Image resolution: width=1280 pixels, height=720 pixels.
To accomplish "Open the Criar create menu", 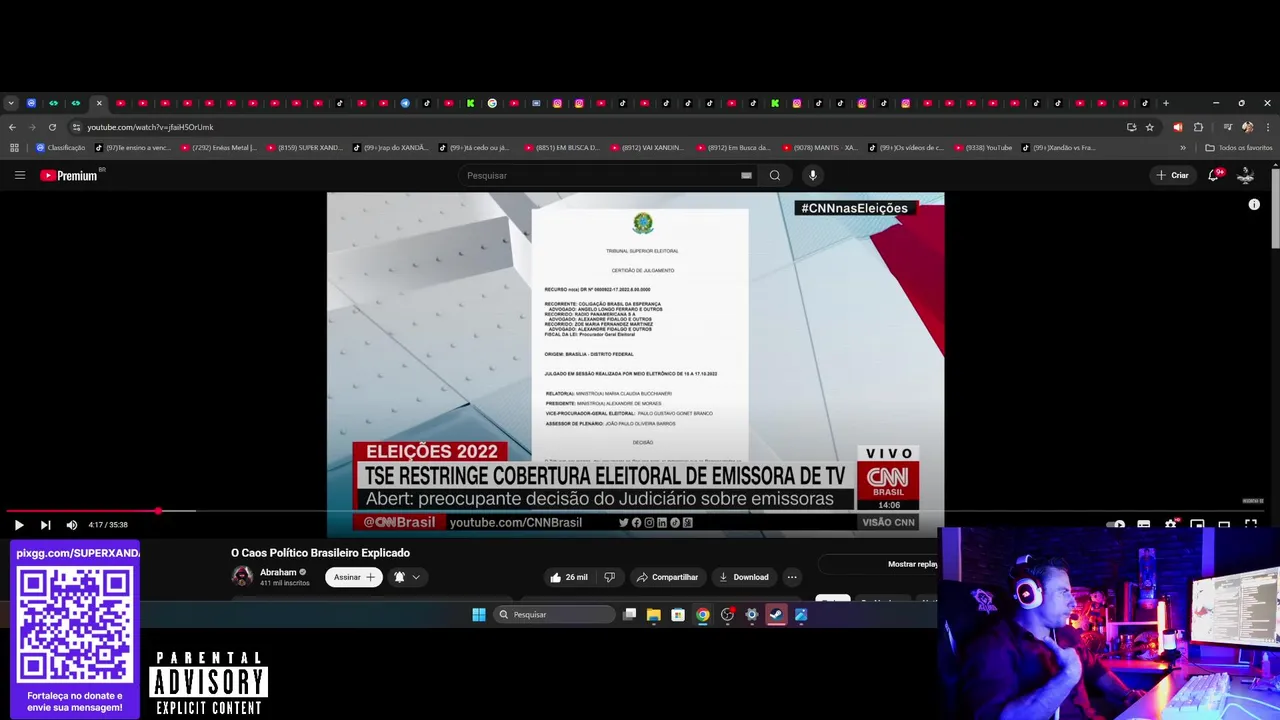I will pos(1172,175).
